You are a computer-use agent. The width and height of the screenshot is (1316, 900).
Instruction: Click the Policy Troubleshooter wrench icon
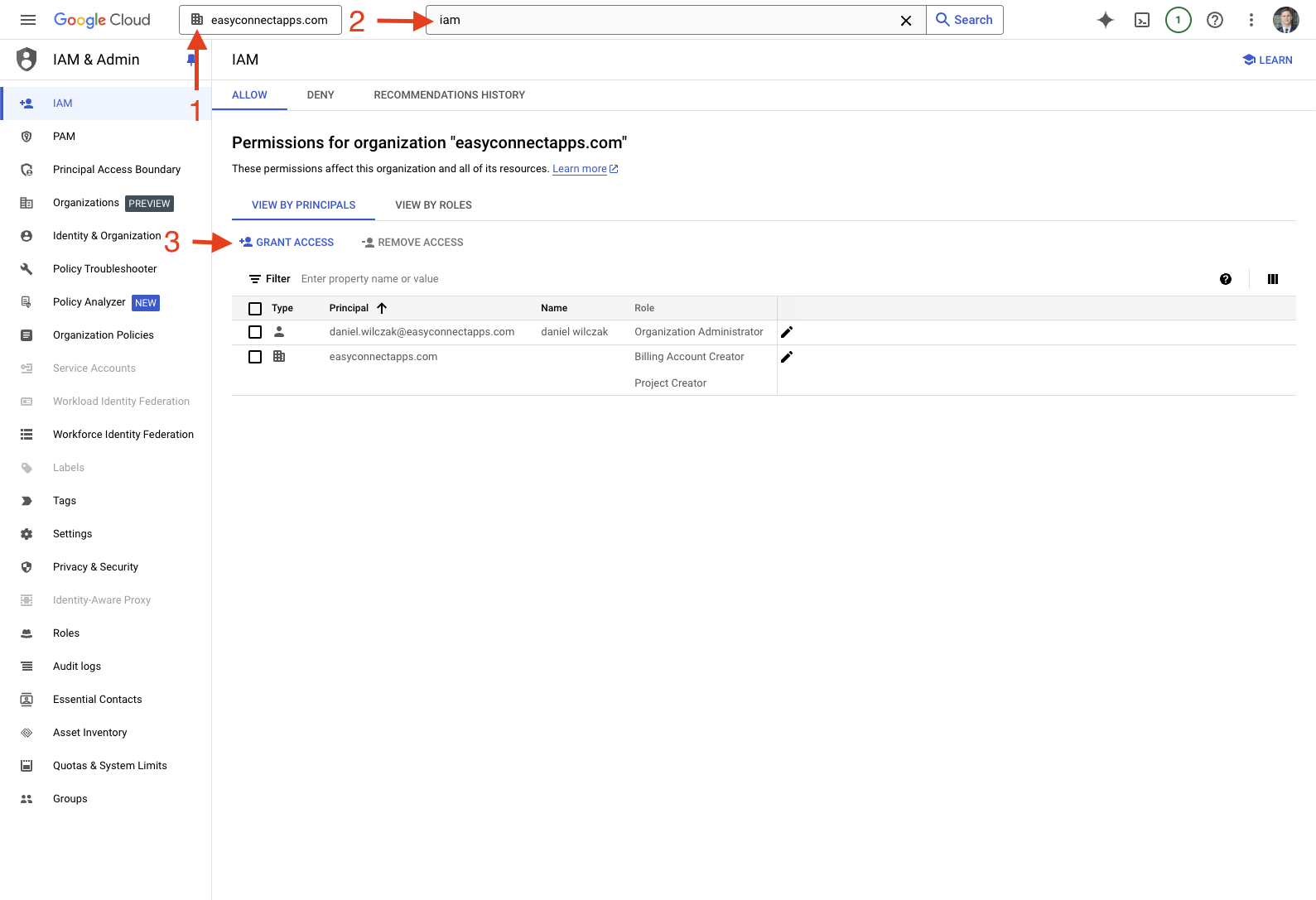(x=27, y=269)
